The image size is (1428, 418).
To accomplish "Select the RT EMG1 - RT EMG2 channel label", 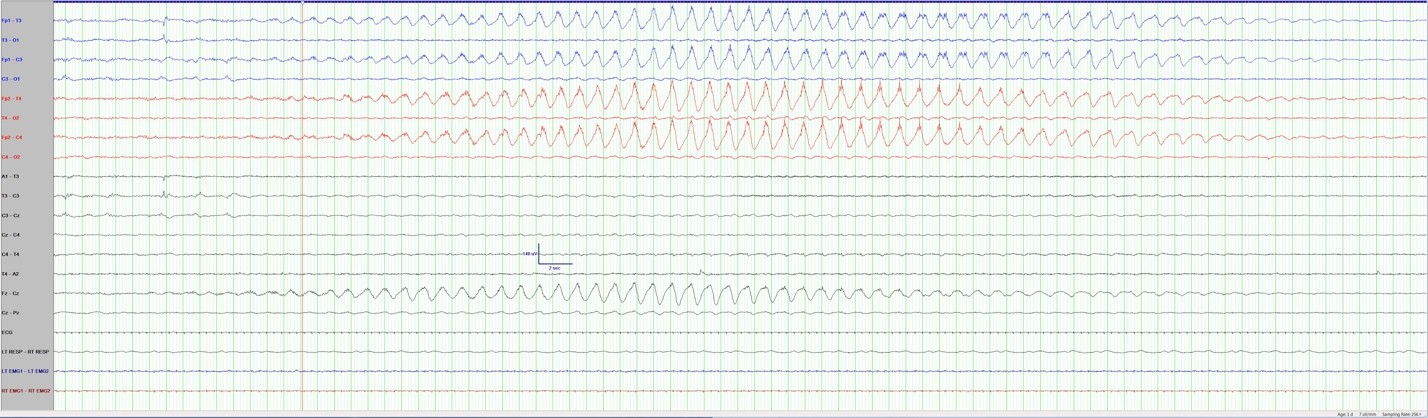I will (x=25, y=391).
